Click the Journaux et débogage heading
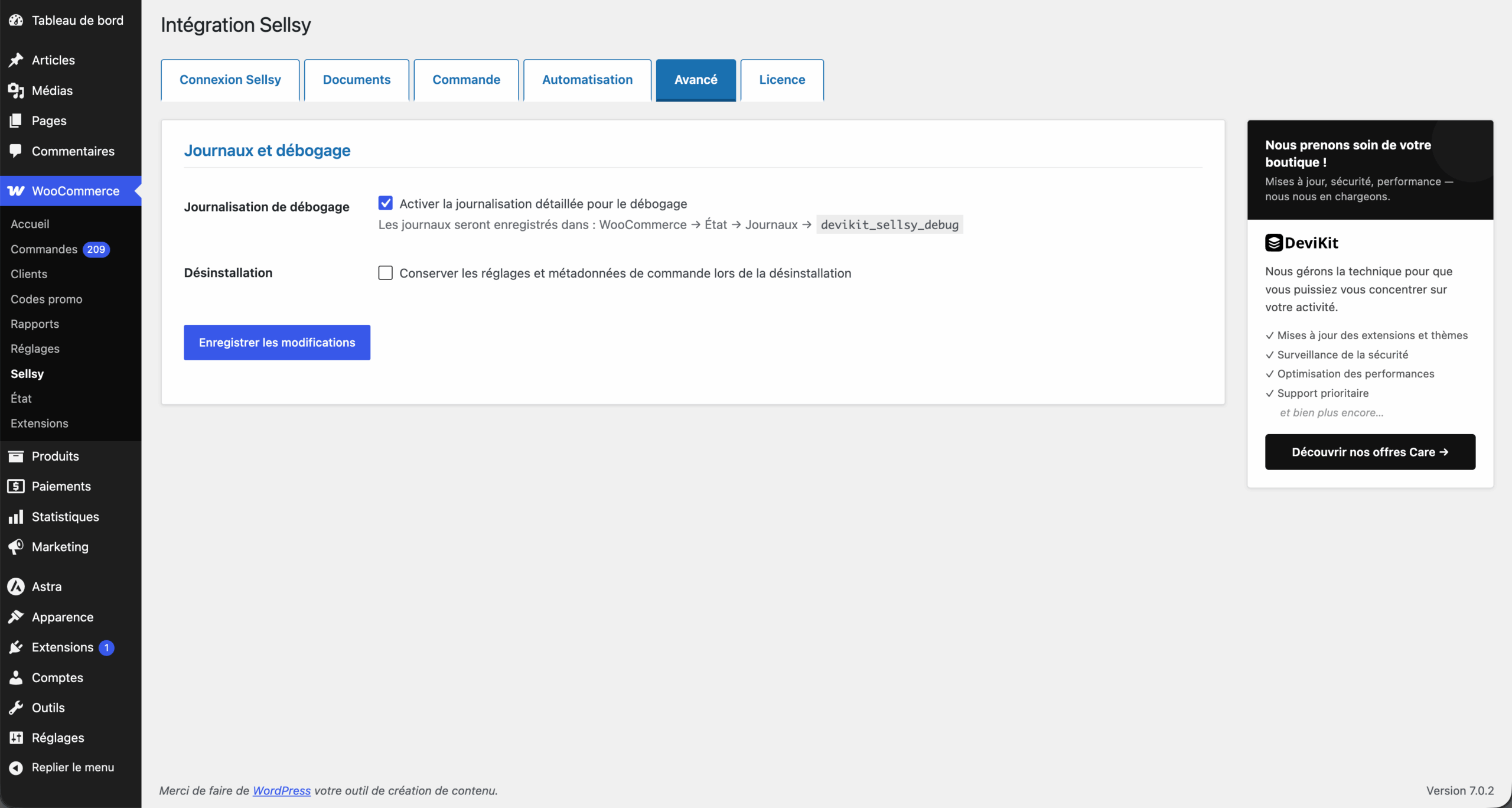 267,151
